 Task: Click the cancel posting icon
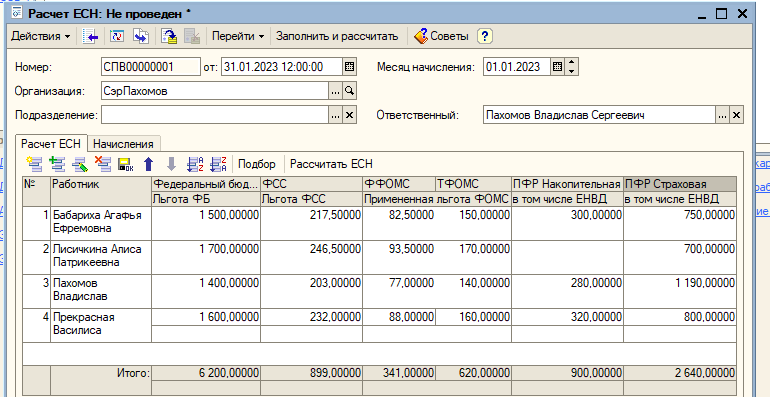click(x=192, y=36)
